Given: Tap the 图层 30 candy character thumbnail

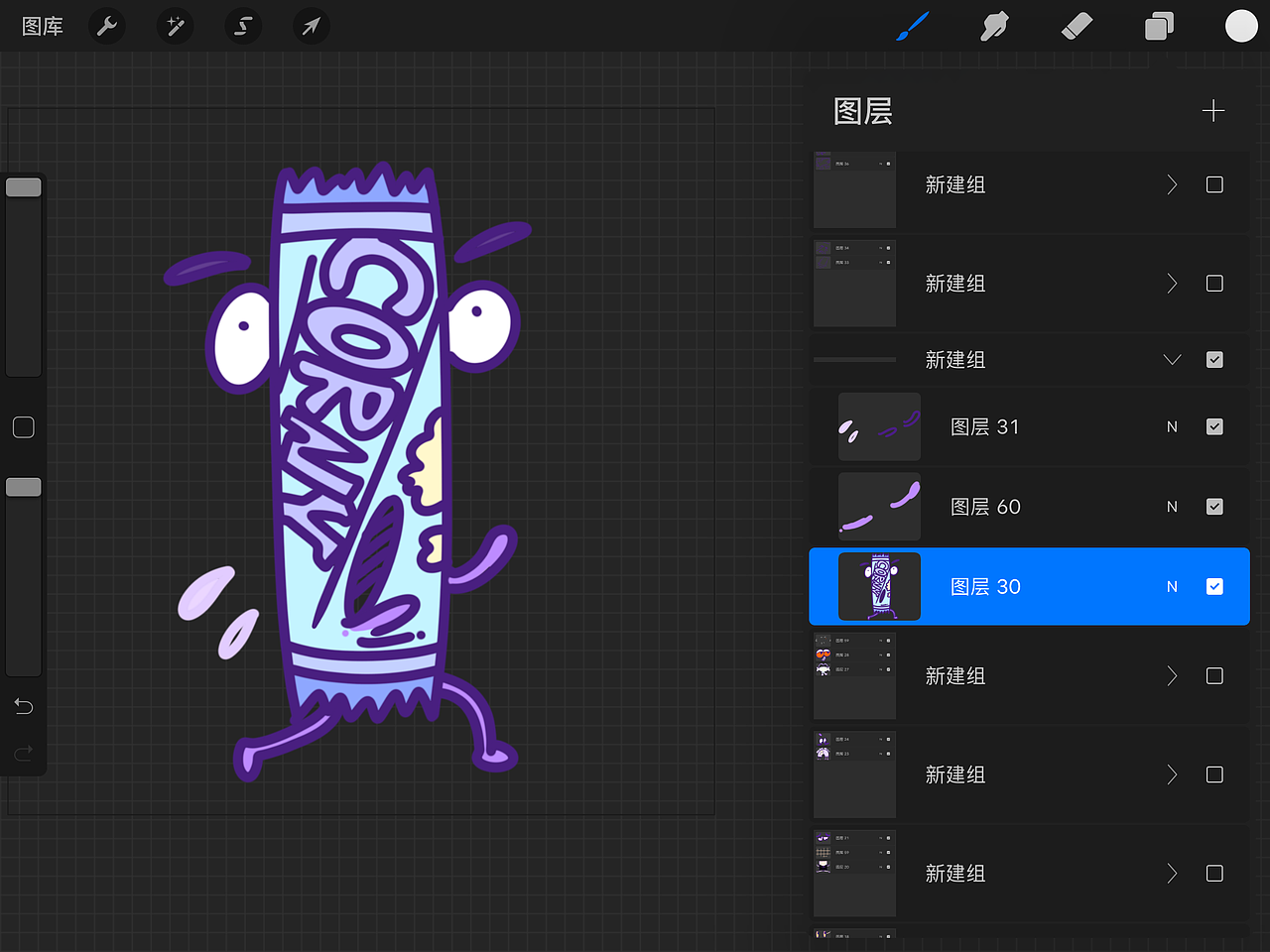Looking at the screenshot, I should click(x=879, y=587).
